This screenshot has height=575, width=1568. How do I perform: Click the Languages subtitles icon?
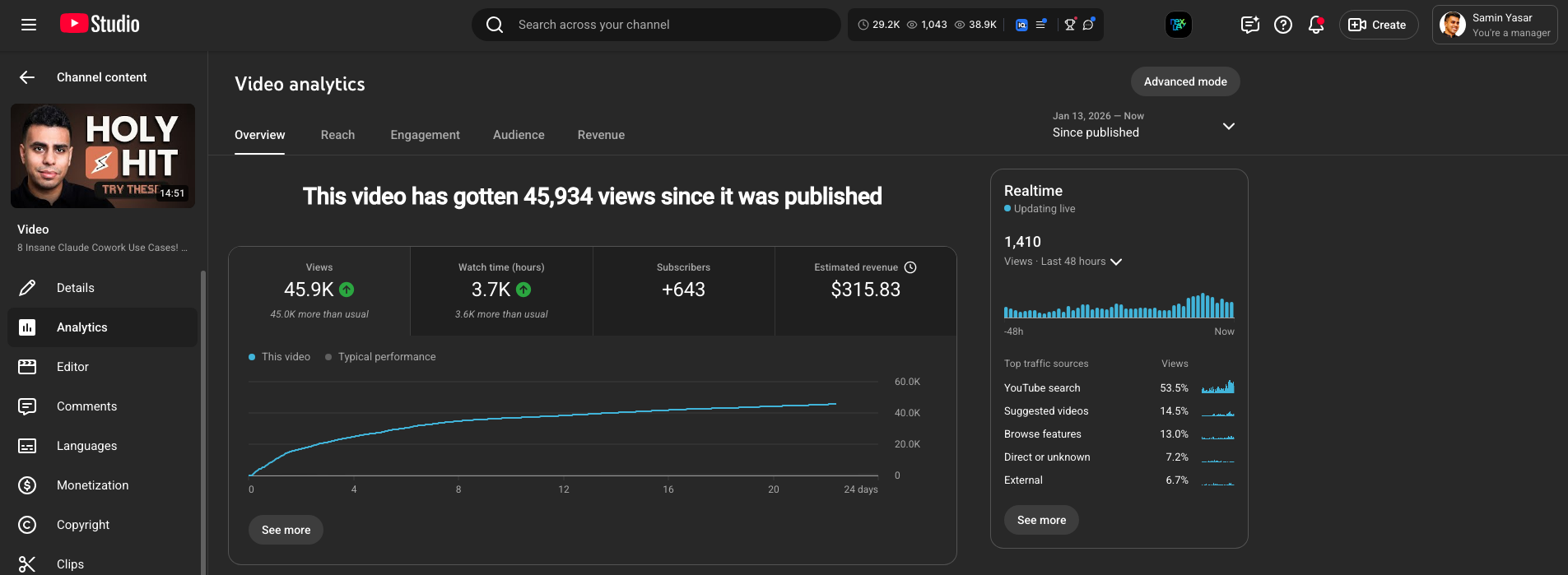coord(27,446)
